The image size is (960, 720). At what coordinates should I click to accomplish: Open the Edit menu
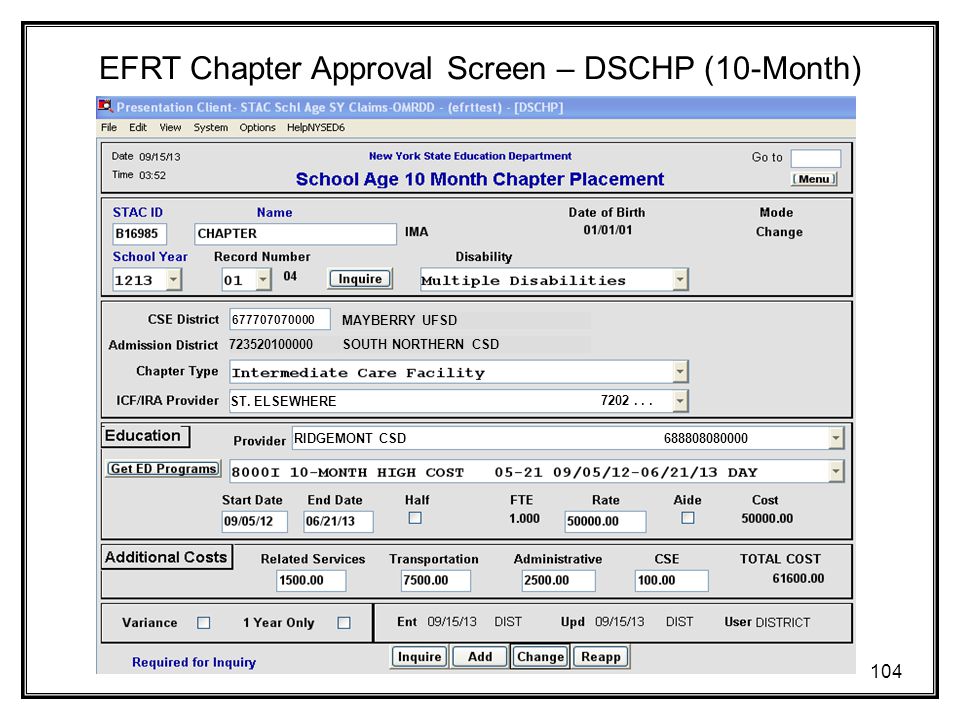[138, 127]
